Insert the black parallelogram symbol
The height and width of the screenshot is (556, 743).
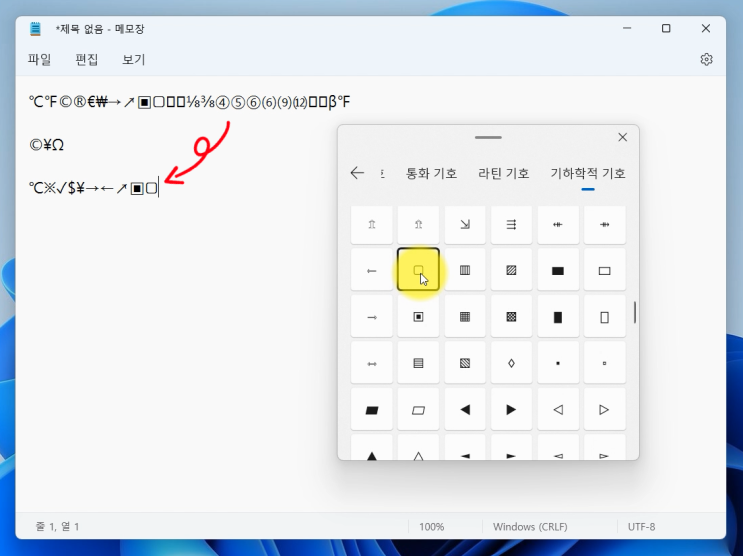click(372, 410)
